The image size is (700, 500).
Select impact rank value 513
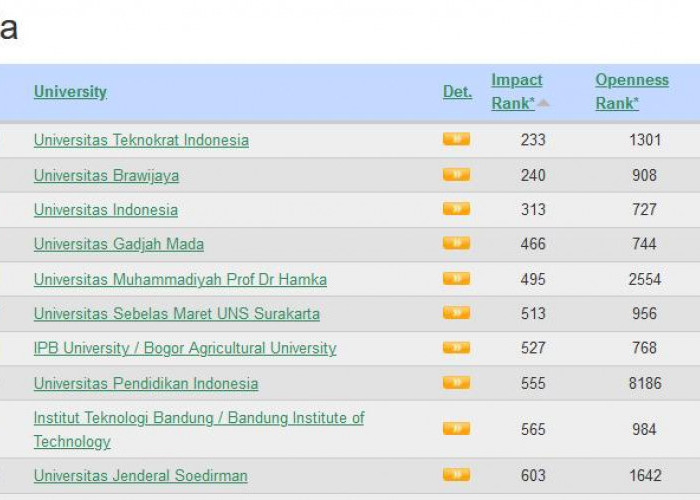(x=533, y=313)
